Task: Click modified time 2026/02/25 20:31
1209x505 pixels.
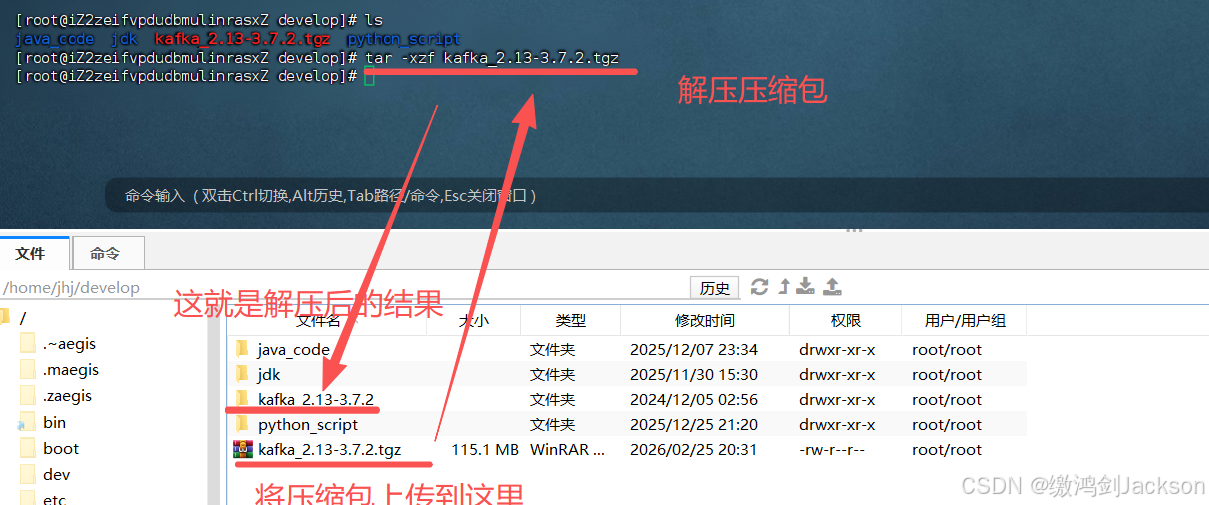Action: pos(694,449)
